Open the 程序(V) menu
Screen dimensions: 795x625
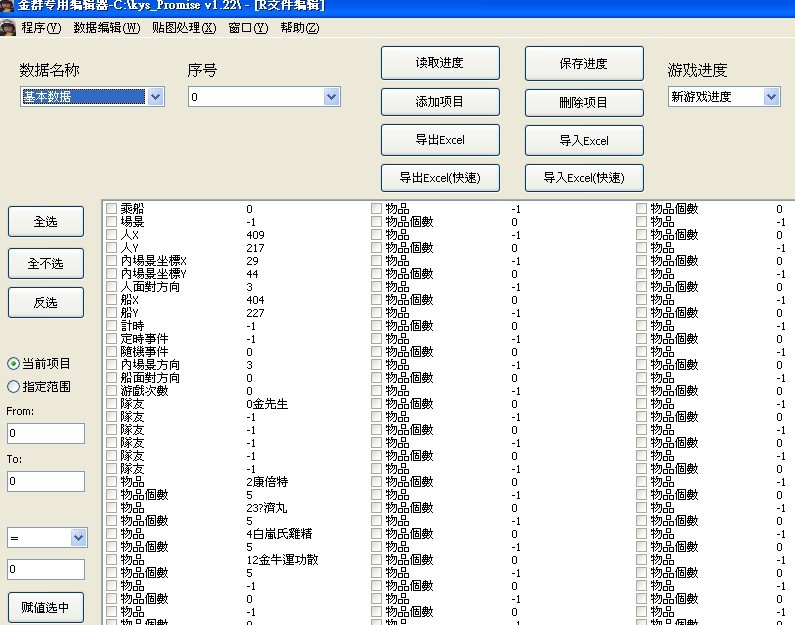[x=41, y=27]
